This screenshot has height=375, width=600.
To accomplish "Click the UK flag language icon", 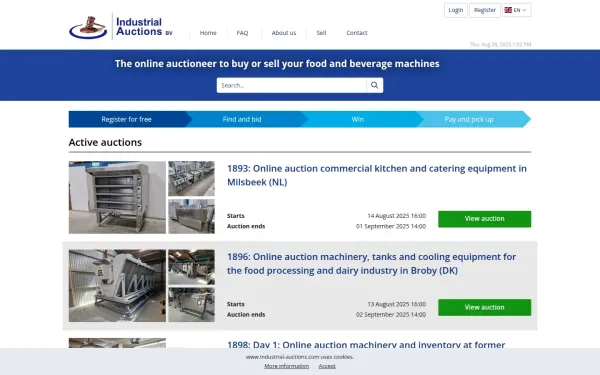I will click(x=508, y=10).
